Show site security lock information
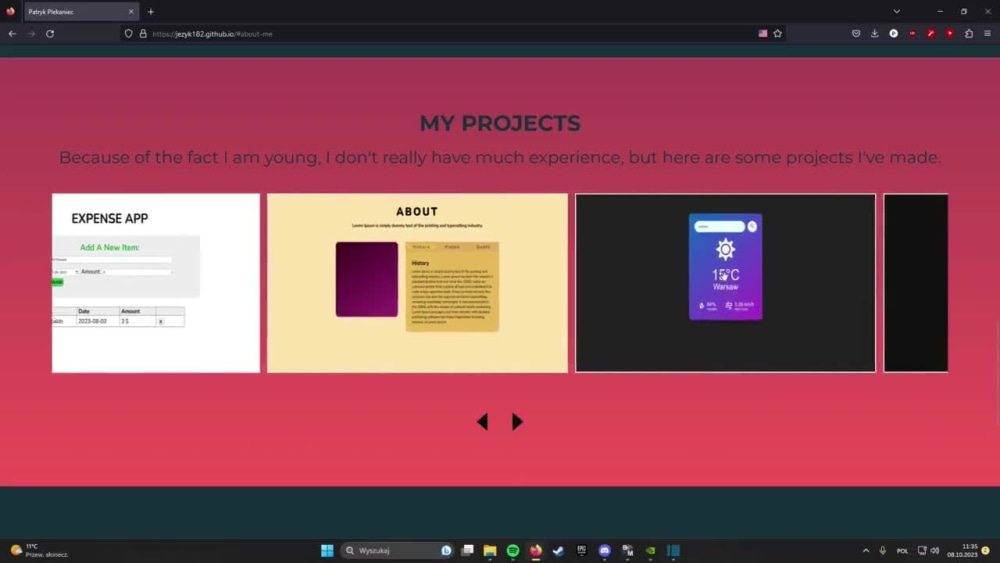The width and height of the screenshot is (1000, 563). [143, 34]
